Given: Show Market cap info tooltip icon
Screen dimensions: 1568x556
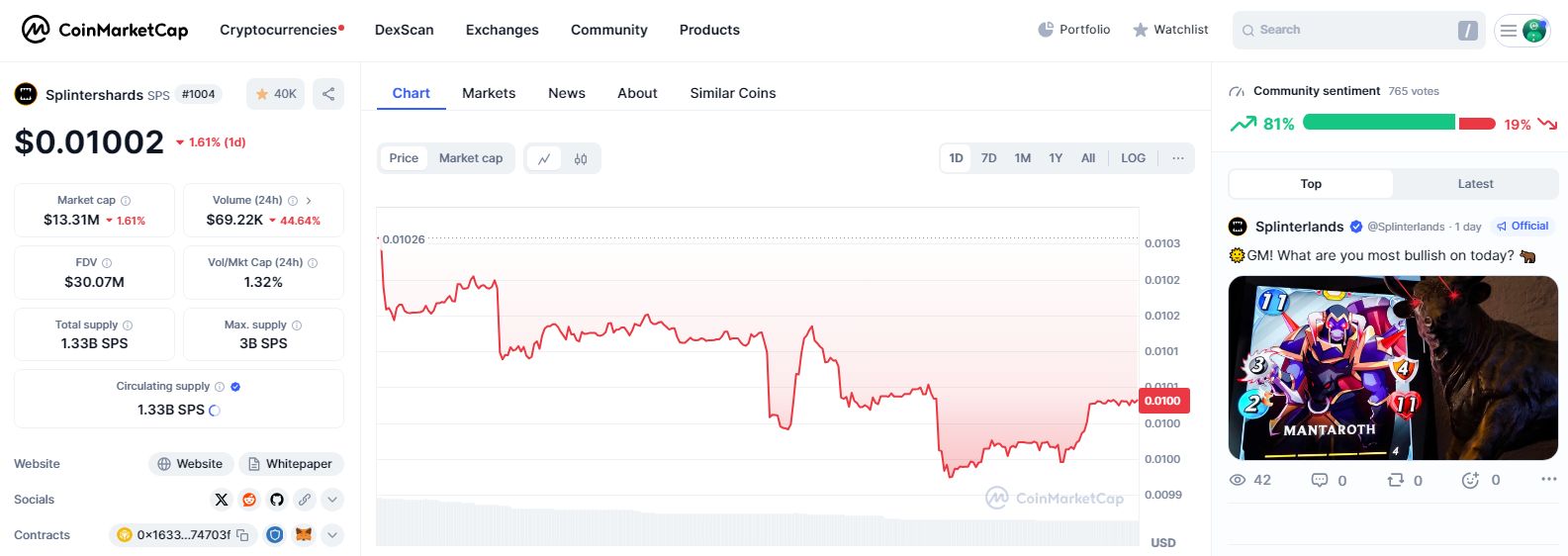Looking at the screenshot, I should [126, 201].
